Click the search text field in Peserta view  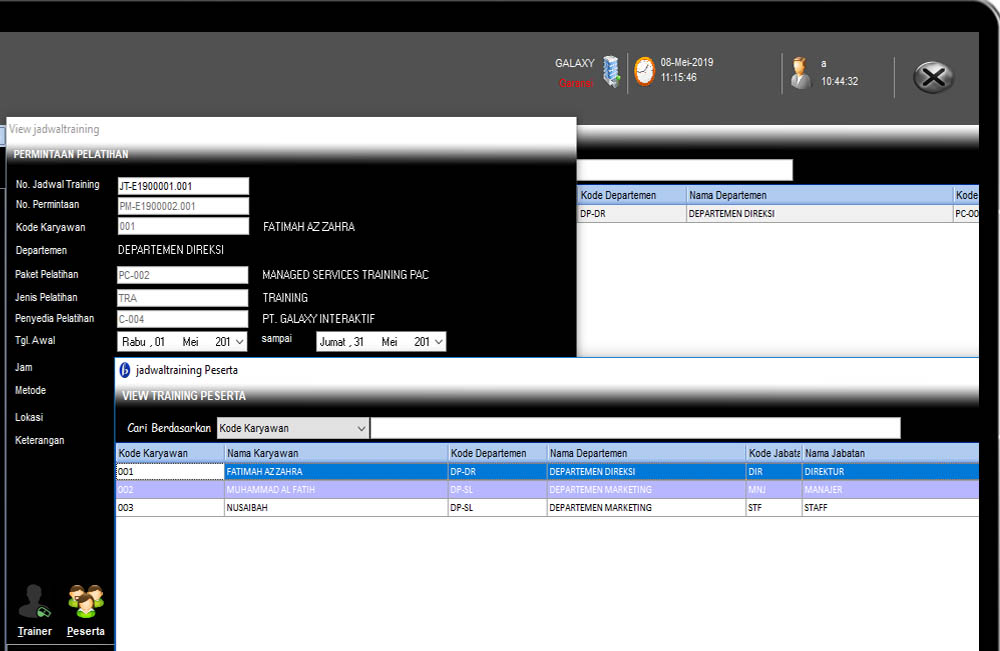(x=635, y=428)
